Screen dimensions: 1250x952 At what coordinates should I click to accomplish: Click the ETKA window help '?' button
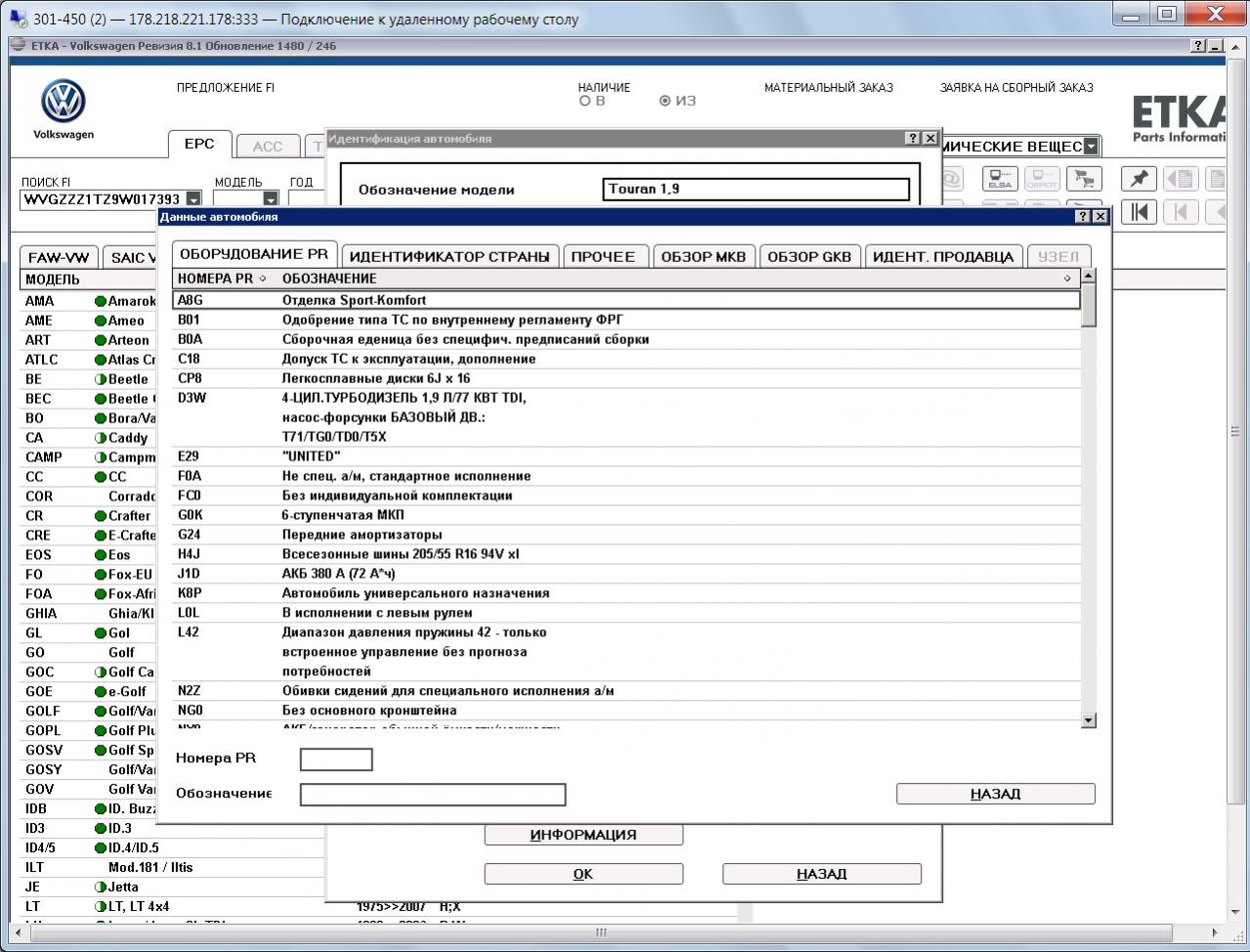(x=1198, y=46)
